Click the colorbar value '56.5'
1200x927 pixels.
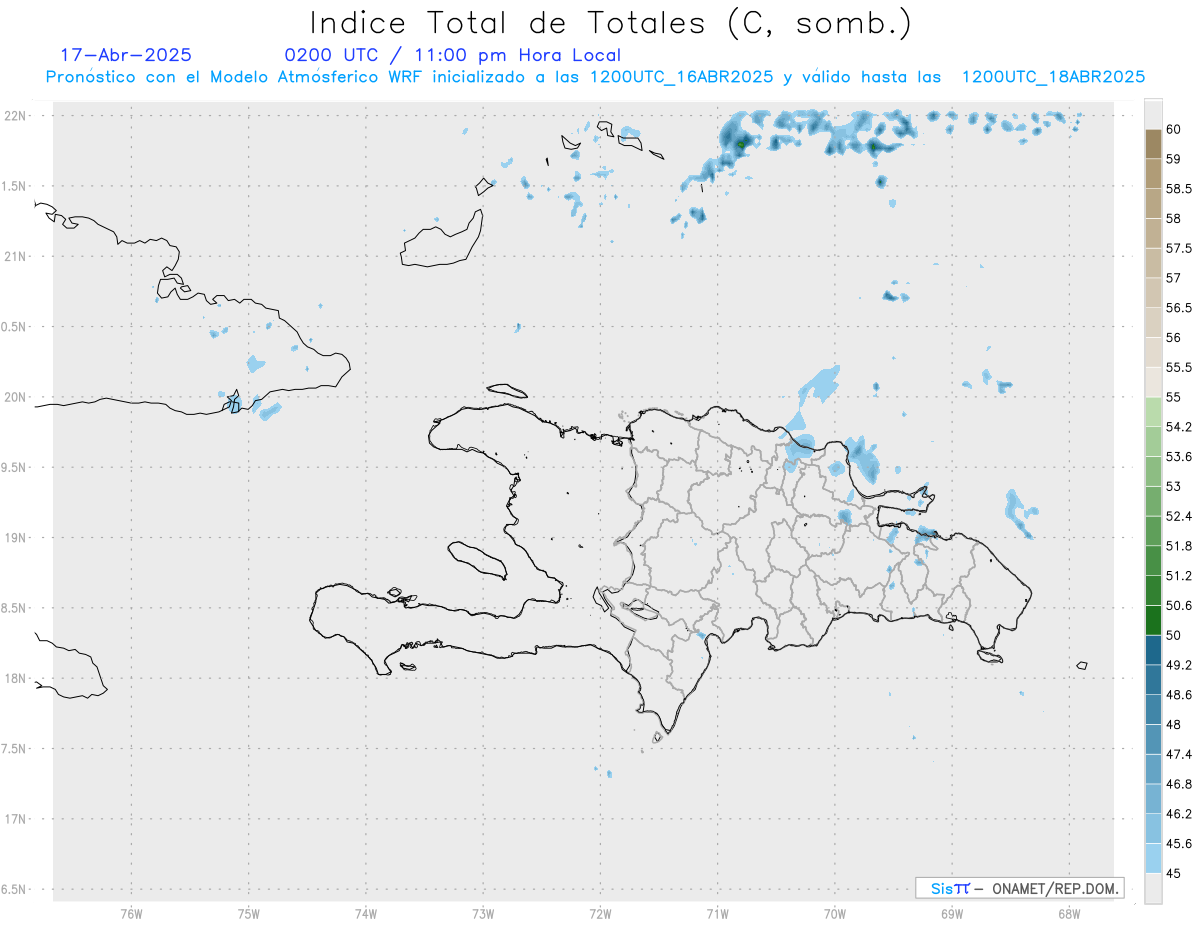1179,308
